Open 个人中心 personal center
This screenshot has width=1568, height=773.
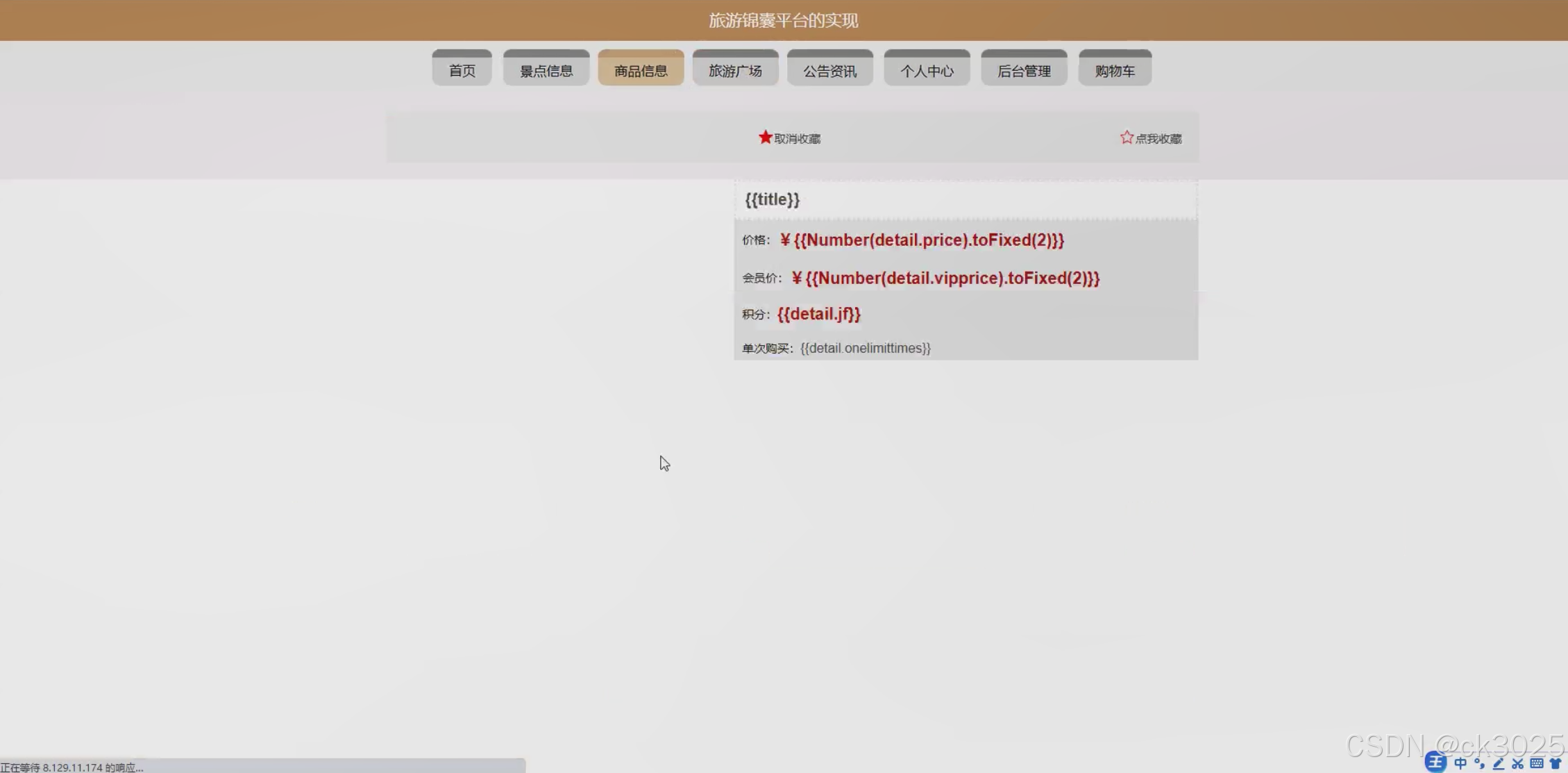[x=927, y=70]
